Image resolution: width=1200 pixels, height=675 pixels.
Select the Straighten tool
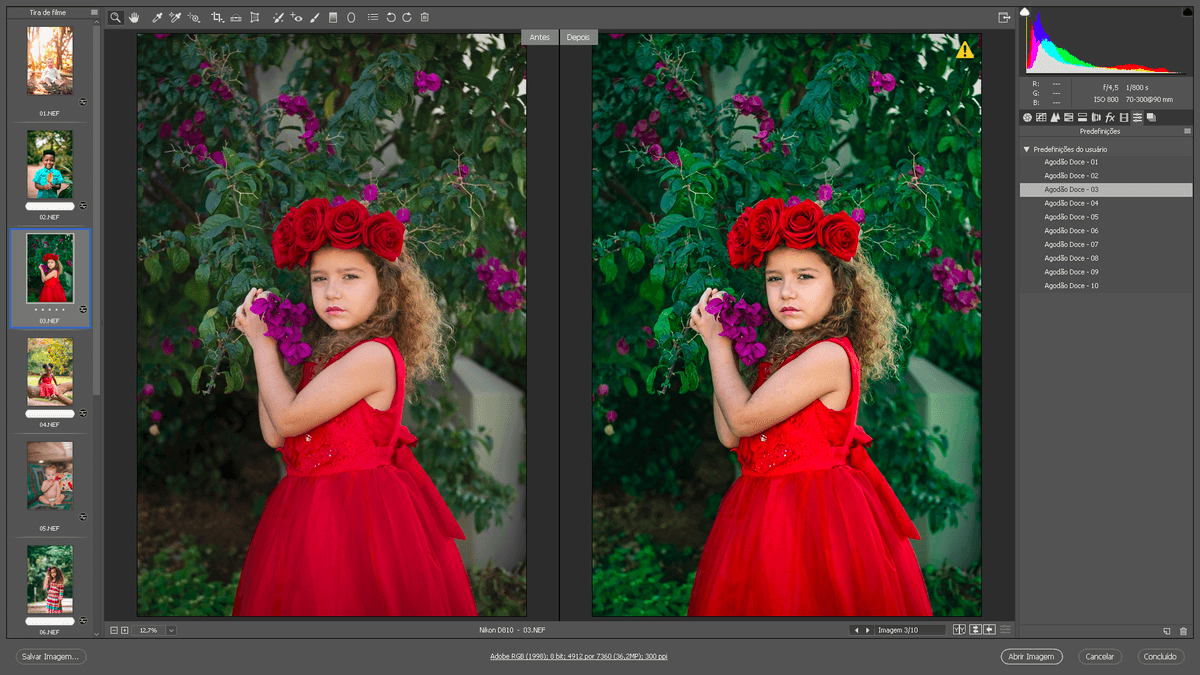[236, 18]
